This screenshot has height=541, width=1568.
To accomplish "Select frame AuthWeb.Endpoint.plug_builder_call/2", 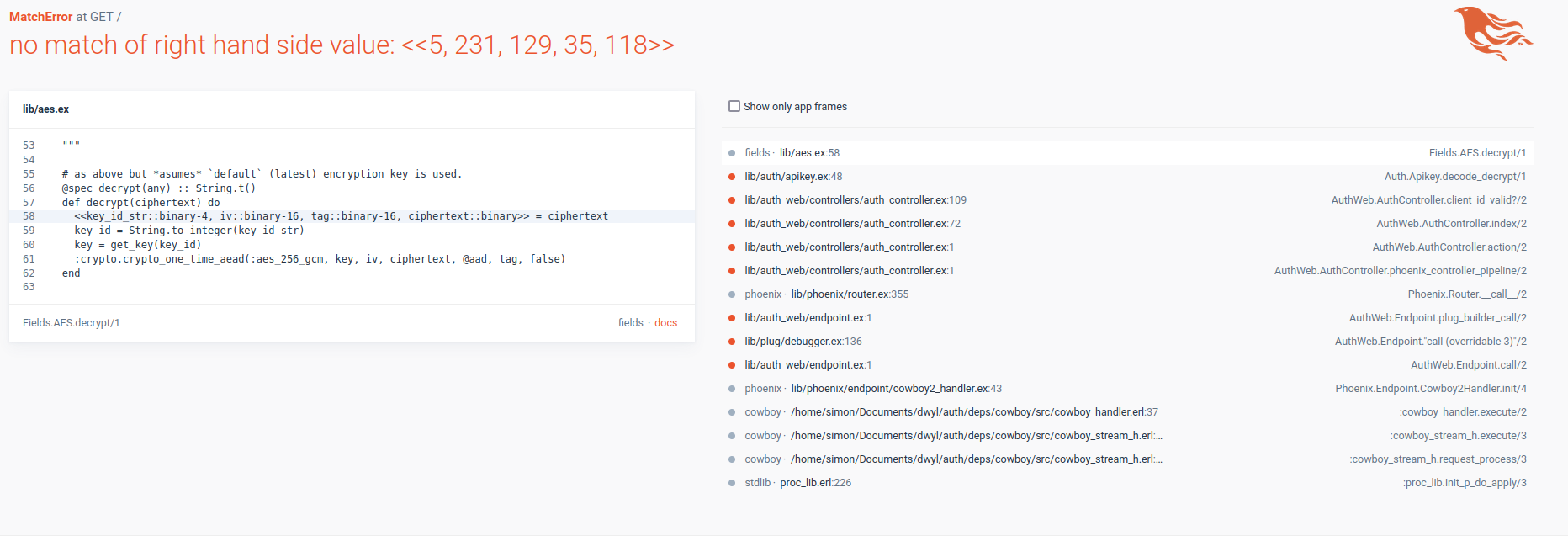I will tap(1127, 318).
